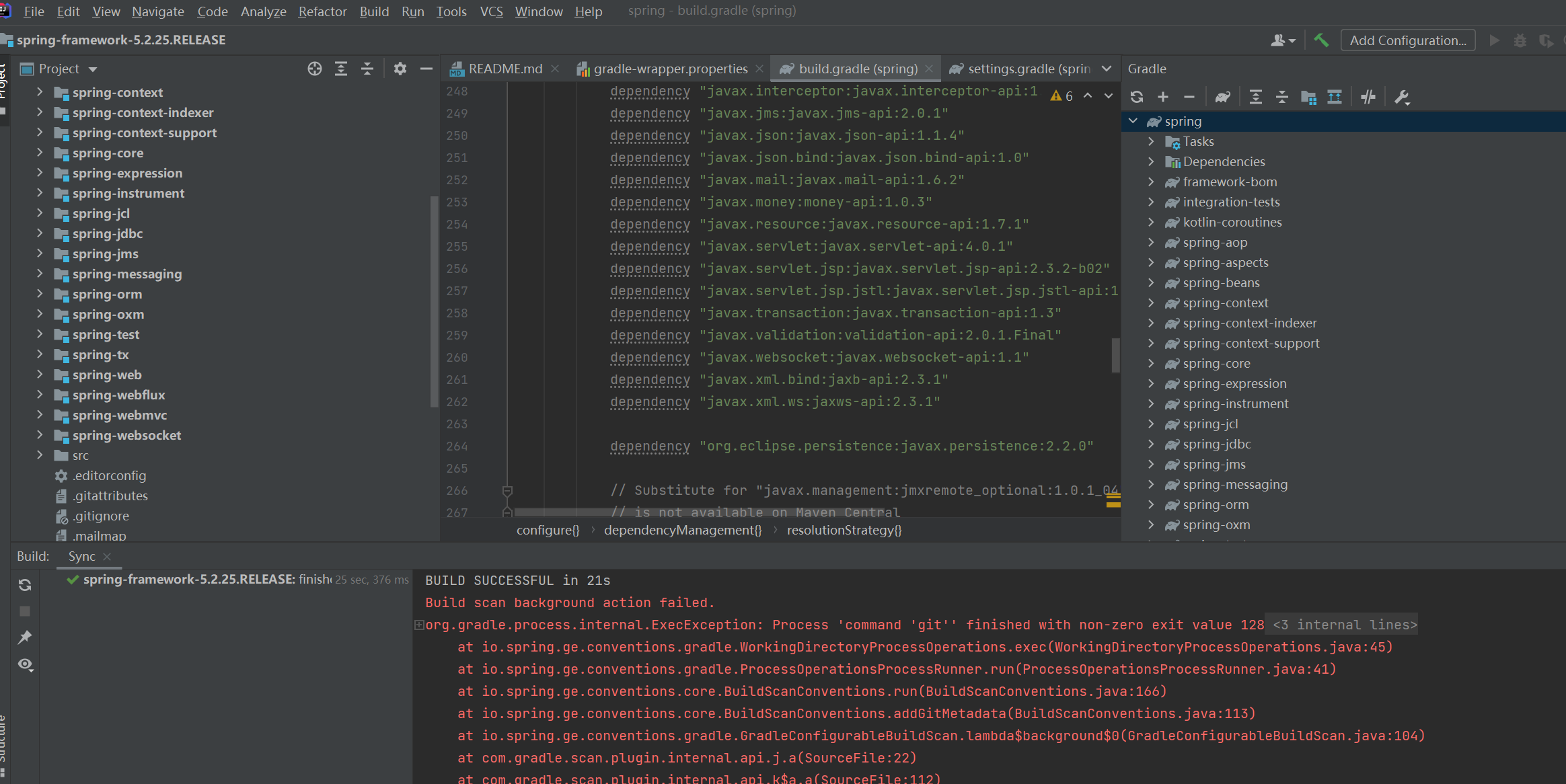Expand Dependencies node in Gradle panel
The height and width of the screenshot is (784, 1566).
[x=1151, y=161]
